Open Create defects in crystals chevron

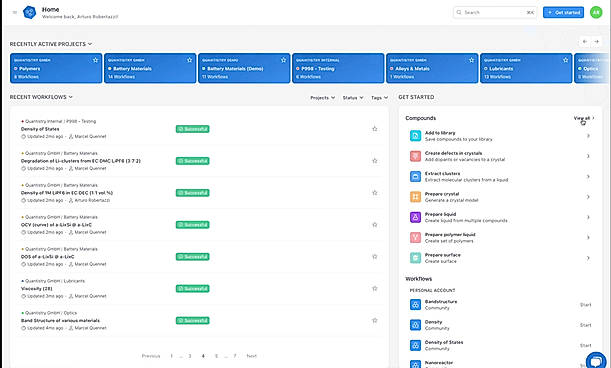[588, 156]
